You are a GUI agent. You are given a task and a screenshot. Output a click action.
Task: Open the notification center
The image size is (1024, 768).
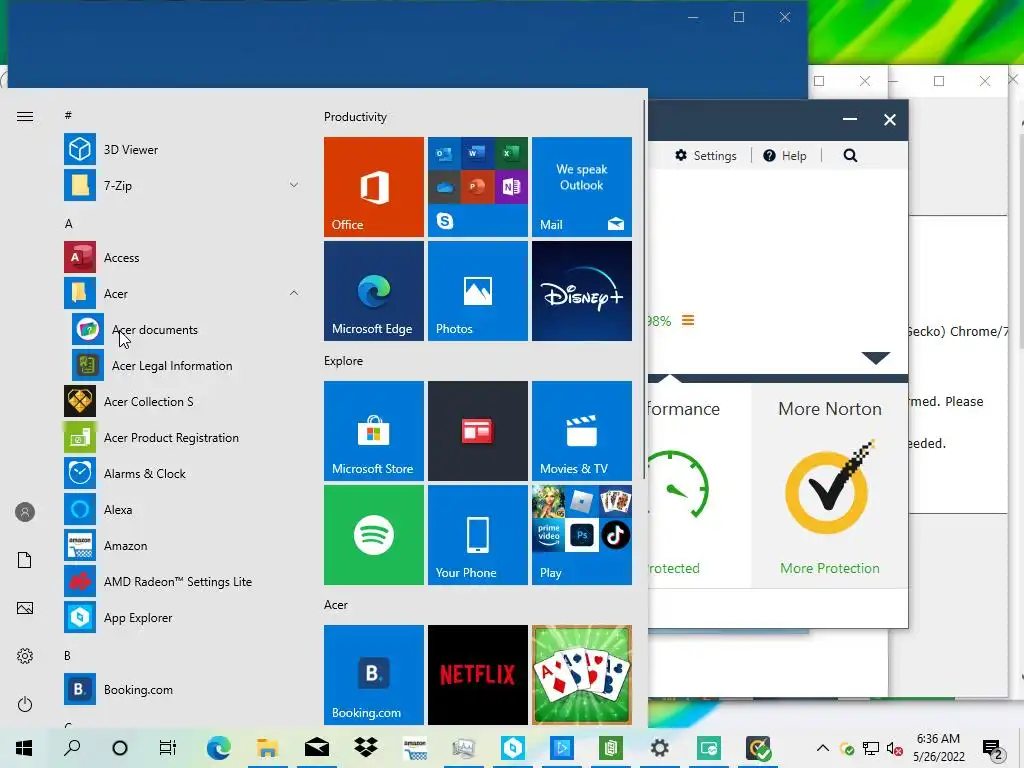993,750
